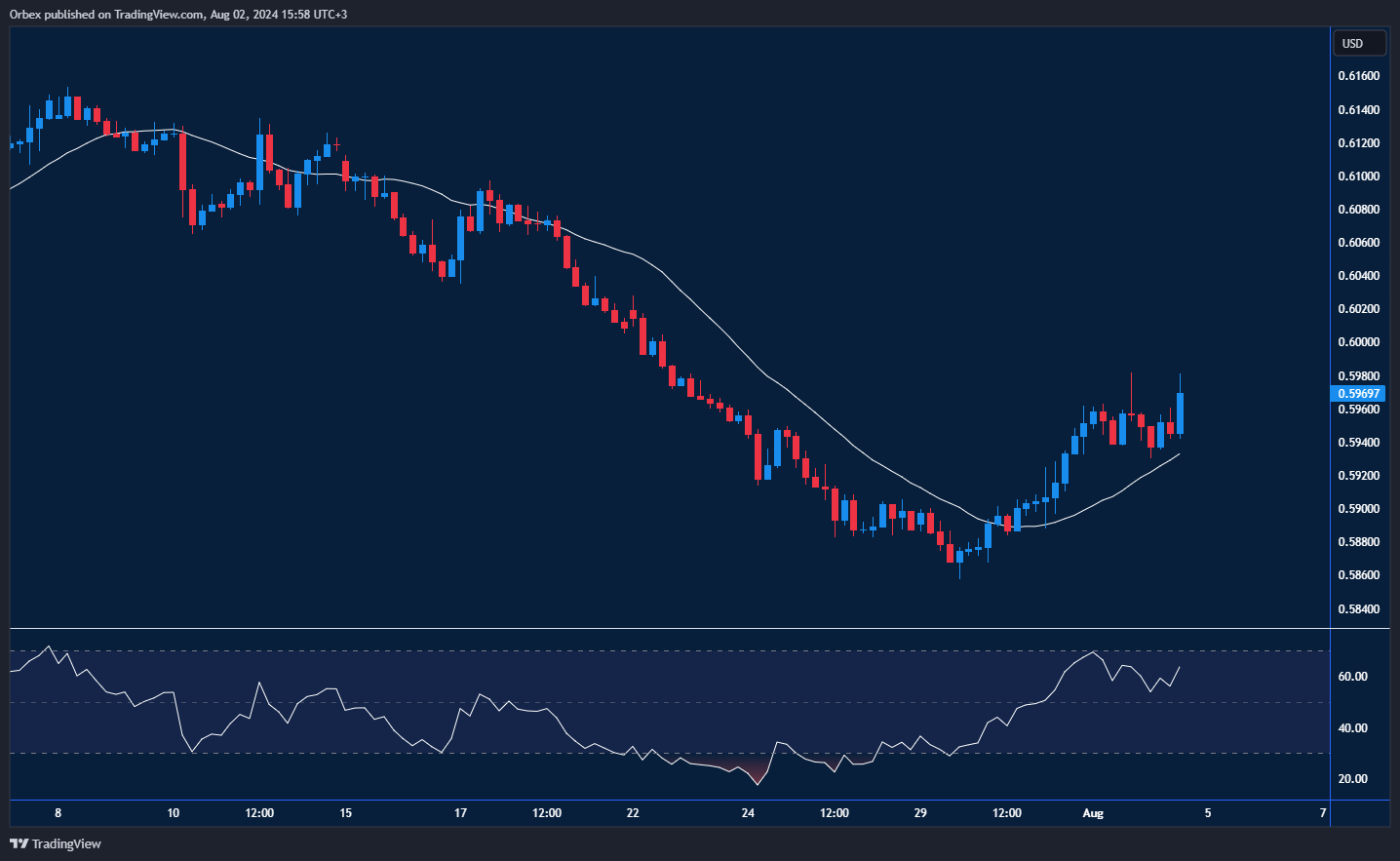Open the USD currency dropdown

[1358, 43]
